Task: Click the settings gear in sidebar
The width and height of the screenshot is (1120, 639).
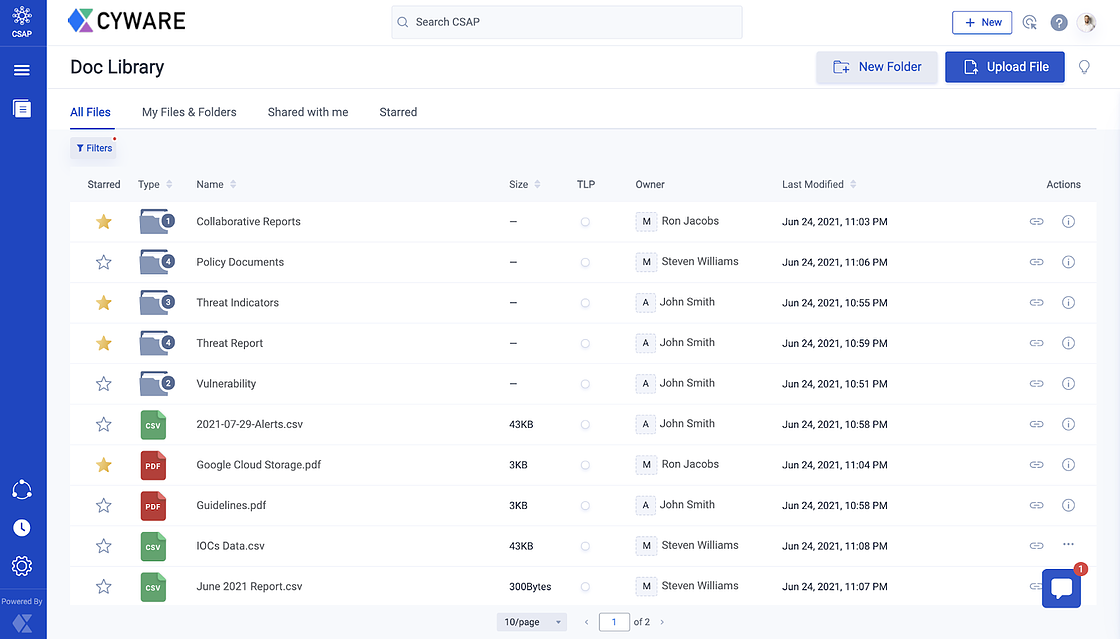Action: point(22,566)
